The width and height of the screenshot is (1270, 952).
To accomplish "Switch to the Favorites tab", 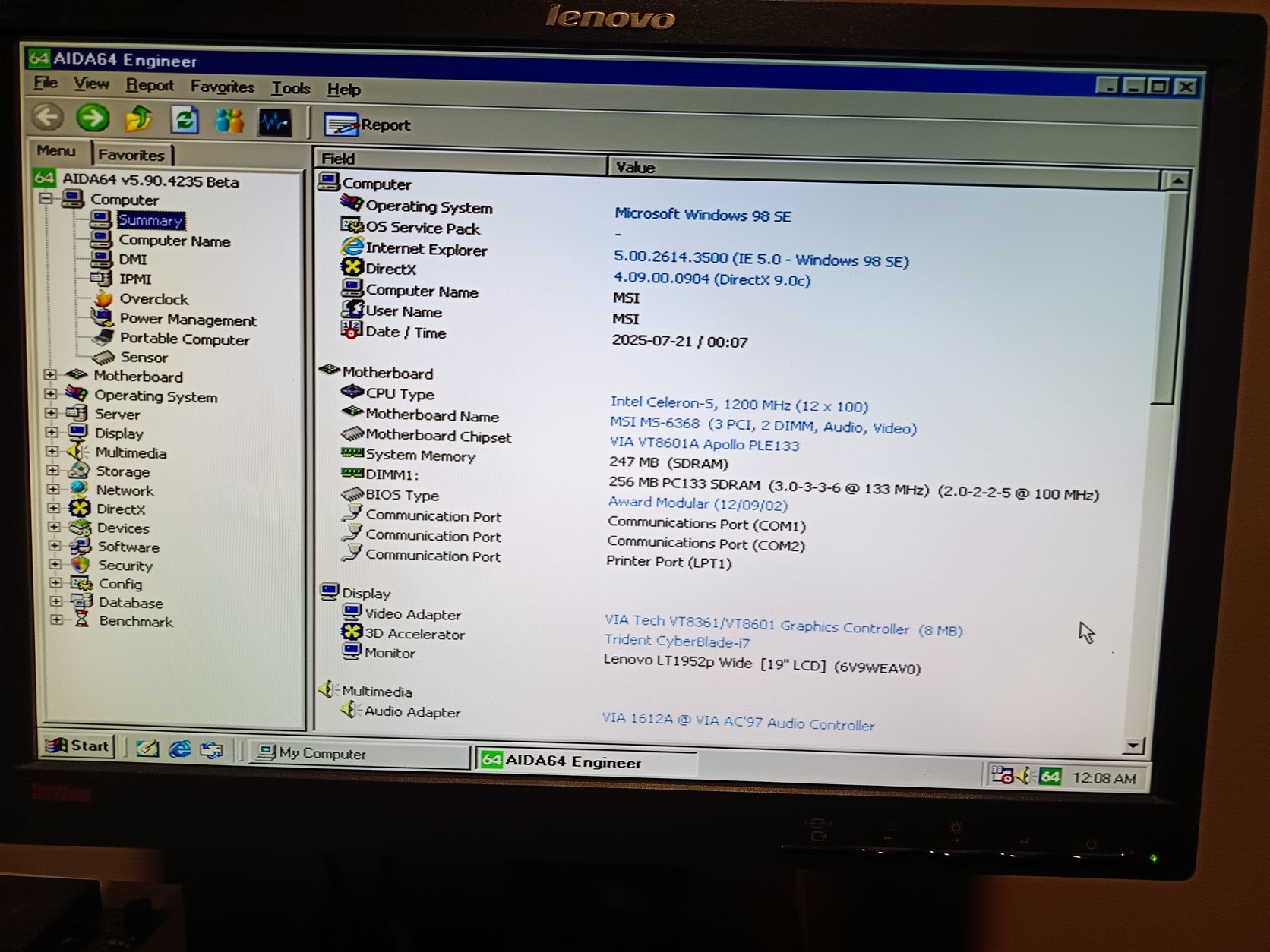I will [x=131, y=155].
